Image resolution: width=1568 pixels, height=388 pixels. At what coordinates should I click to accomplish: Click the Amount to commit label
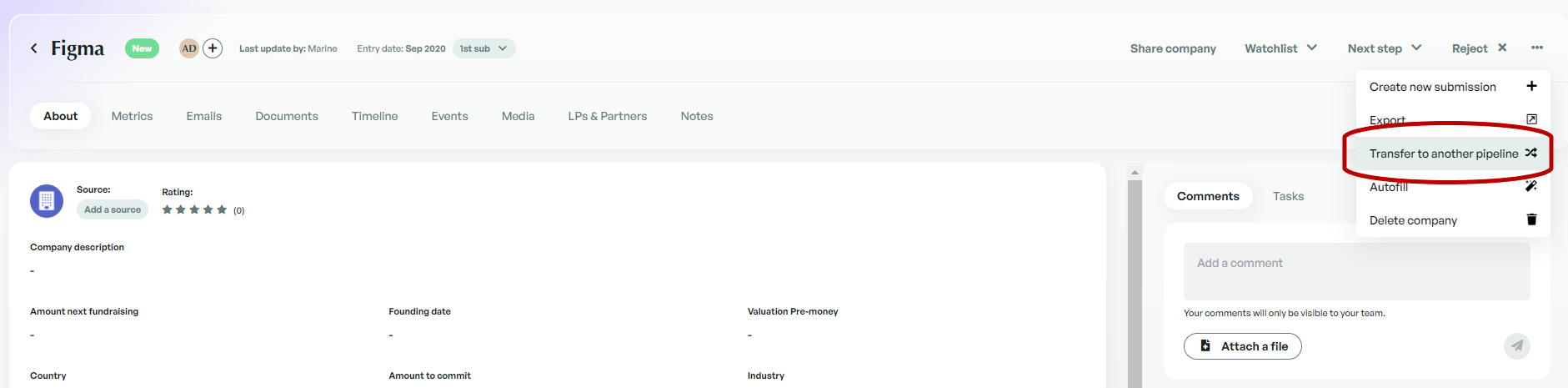429,375
